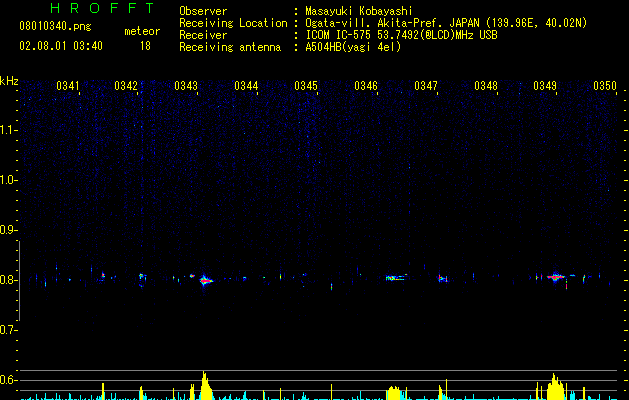Screen dimensions: 629x400
Task: Click the 0.7 kHz axis label
Action: [x=8, y=330]
